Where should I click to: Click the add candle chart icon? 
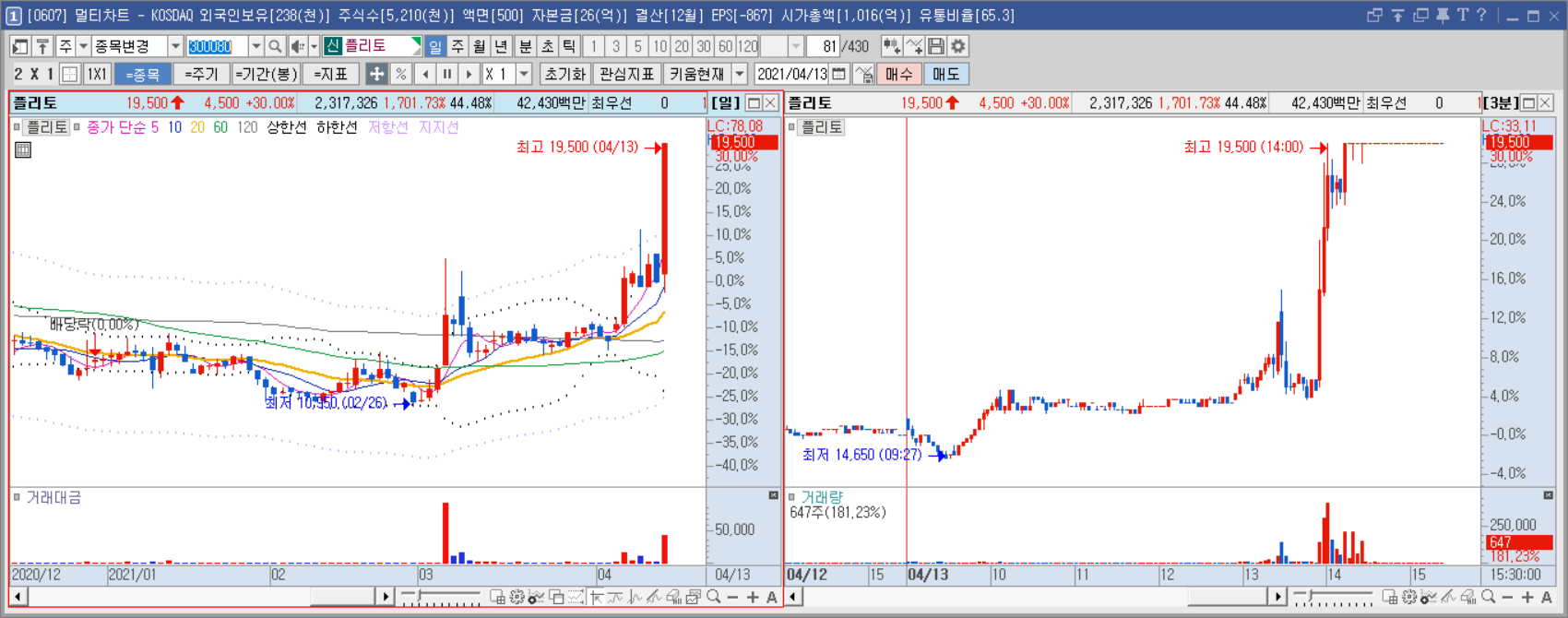[x=891, y=46]
